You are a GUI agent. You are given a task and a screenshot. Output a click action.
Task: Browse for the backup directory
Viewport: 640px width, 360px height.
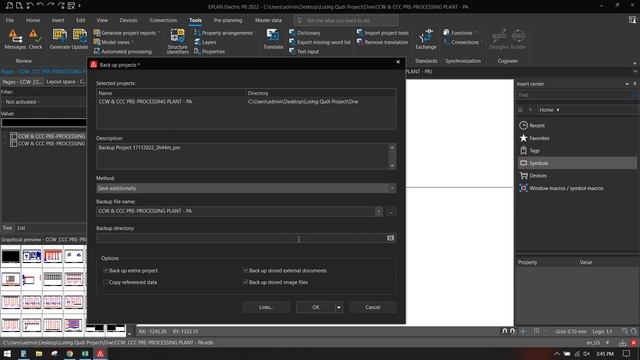click(391, 238)
